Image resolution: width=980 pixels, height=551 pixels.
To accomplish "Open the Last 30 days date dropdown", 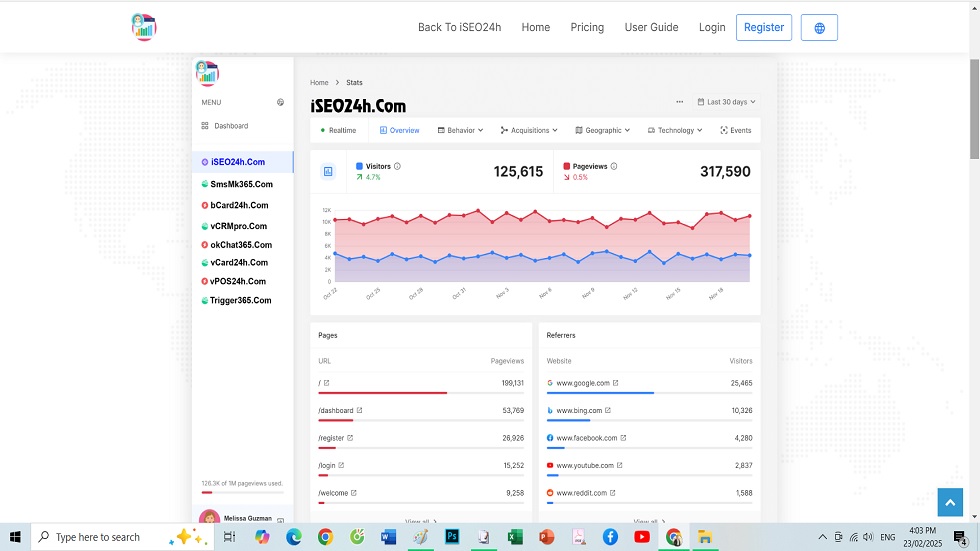I will click(727, 102).
